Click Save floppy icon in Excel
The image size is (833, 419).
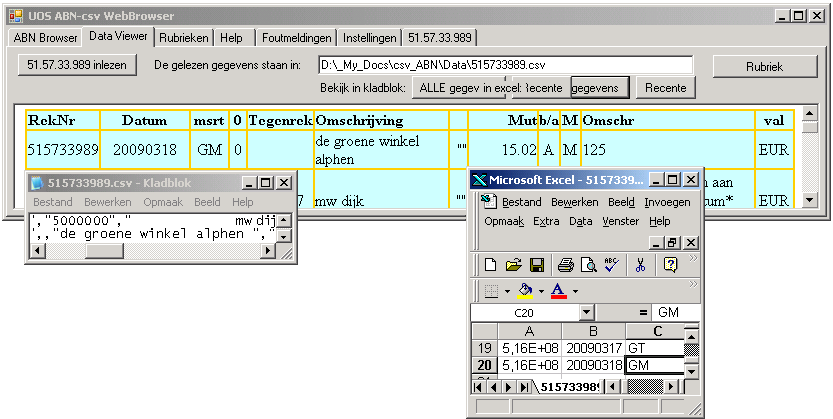point(537,264)
